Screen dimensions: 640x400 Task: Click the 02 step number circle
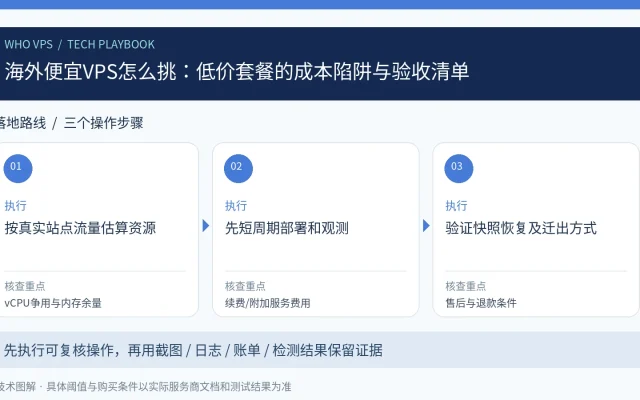(x=238, y=168)
